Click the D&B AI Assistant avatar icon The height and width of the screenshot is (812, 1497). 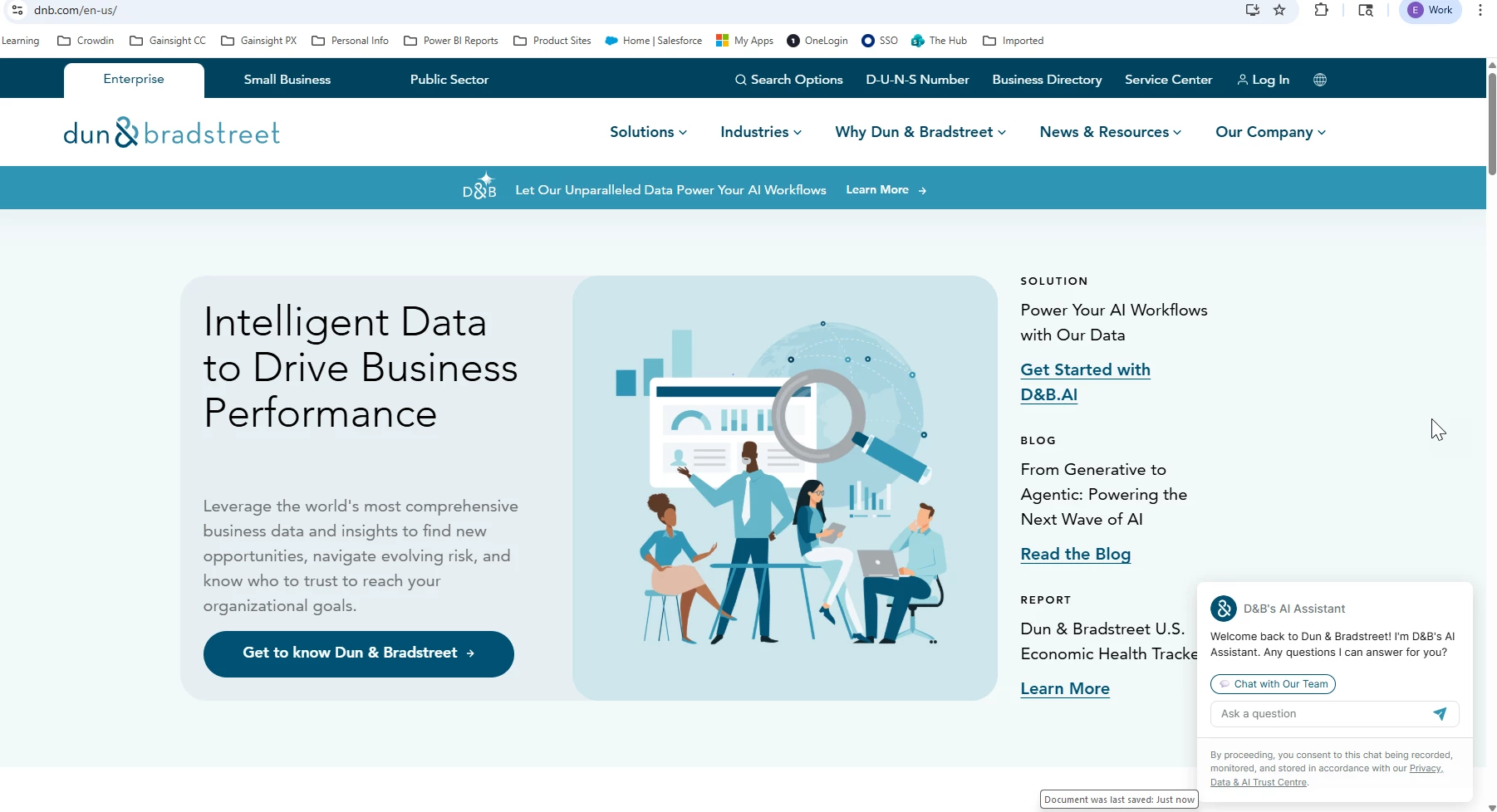pos(1224,609)
